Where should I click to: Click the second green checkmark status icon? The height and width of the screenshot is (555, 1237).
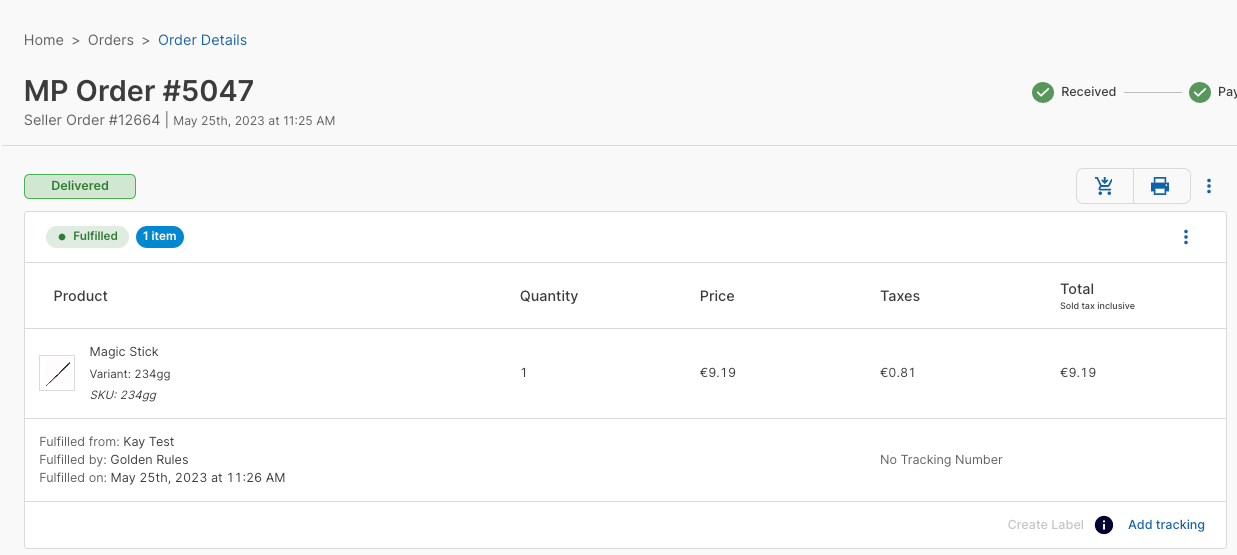[1200, 92]
